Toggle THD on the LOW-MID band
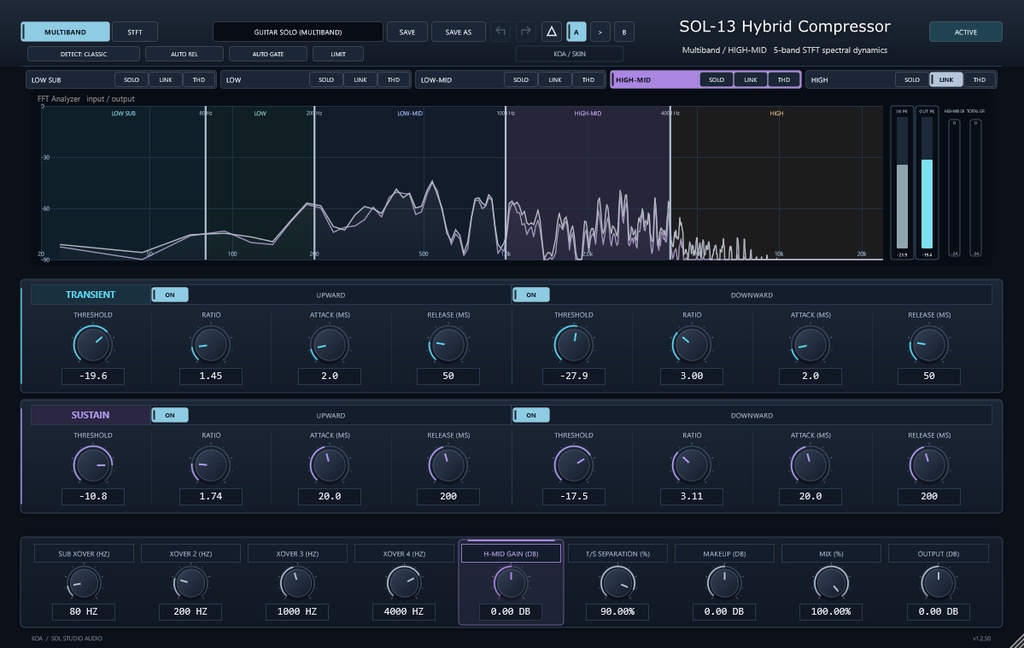Image resolution: width=1024 pixels, height=648 pixels. 588,80
